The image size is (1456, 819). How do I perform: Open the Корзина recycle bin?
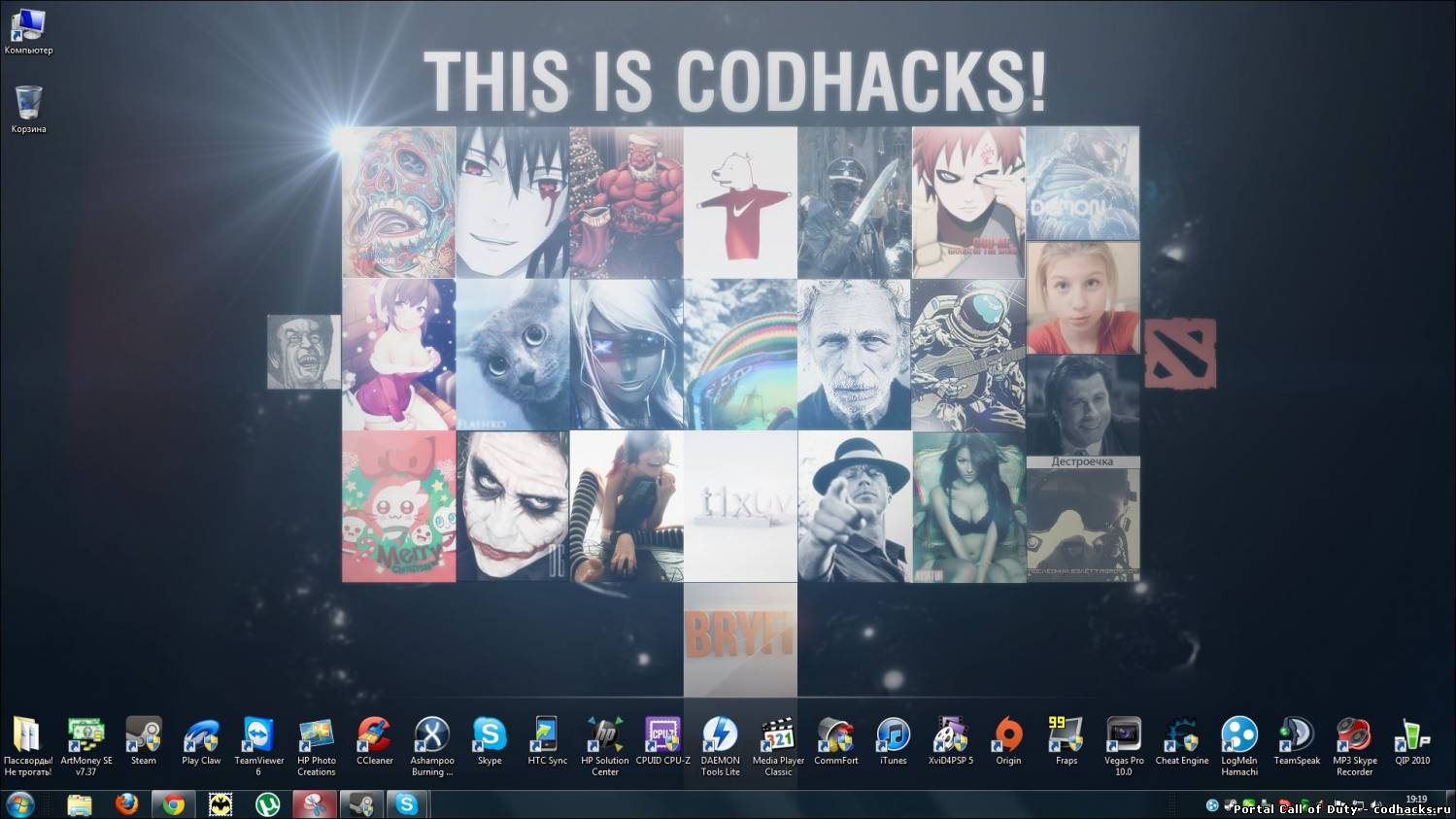coord(28,110)
